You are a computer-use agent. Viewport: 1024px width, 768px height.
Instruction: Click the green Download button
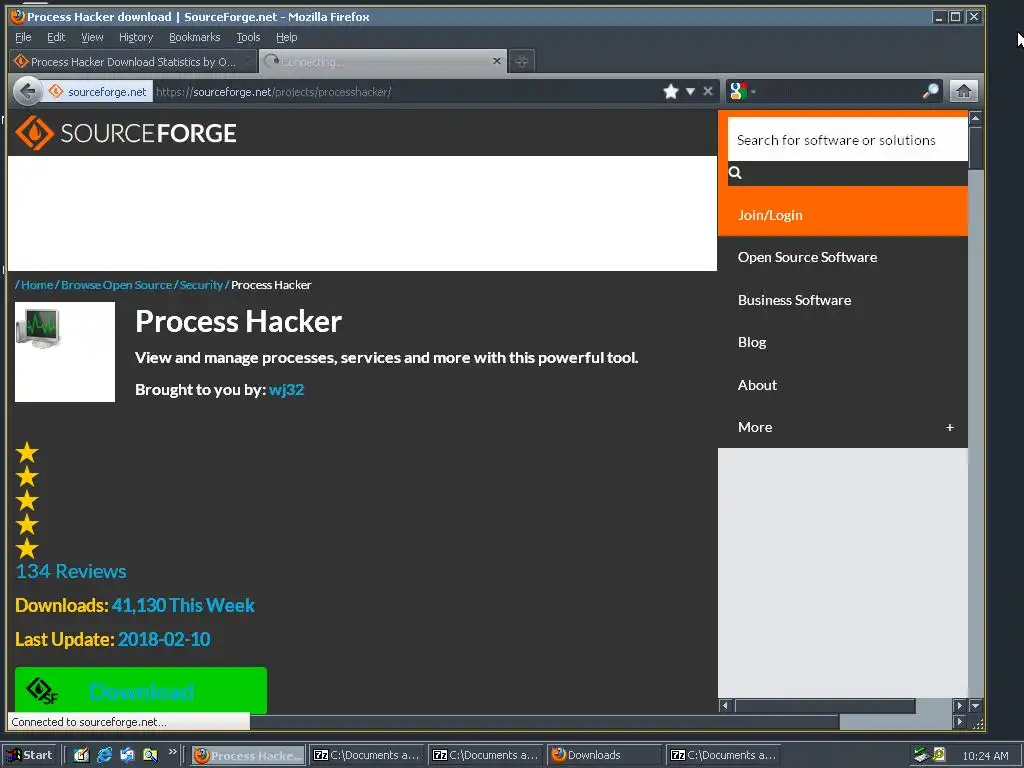[x=141, y=690]
